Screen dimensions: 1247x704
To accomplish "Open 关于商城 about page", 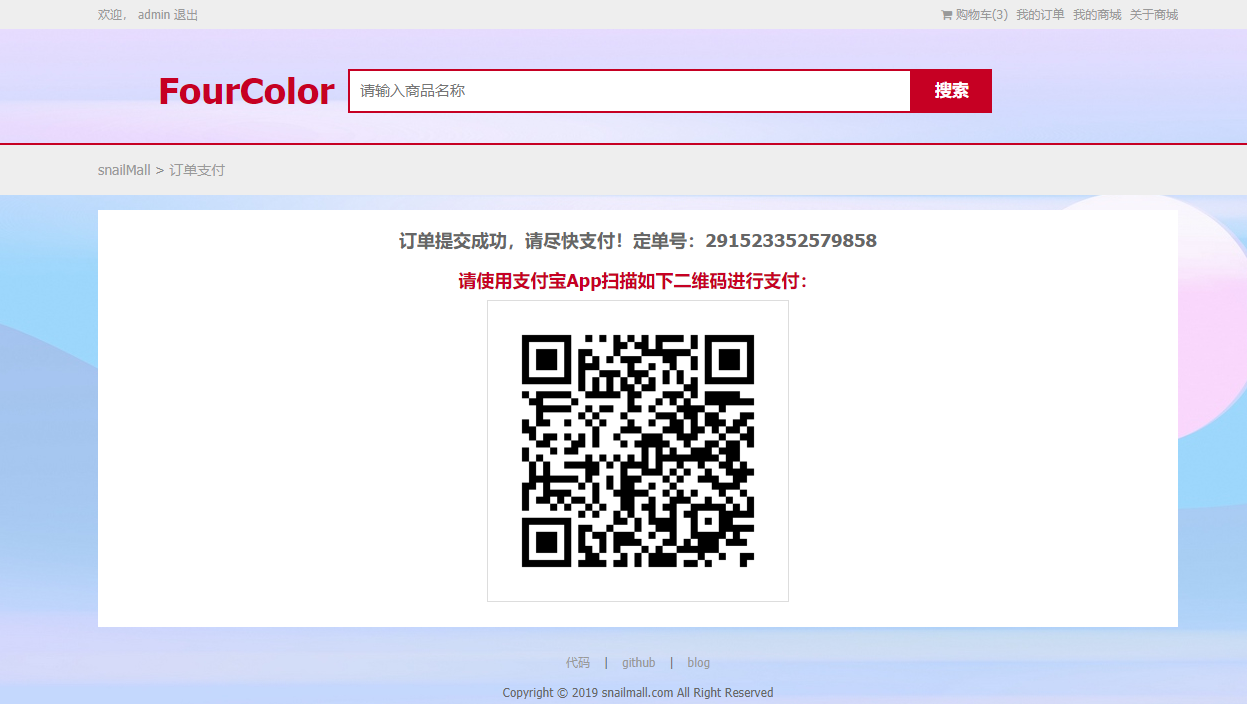I will (x=1154, y=15).
